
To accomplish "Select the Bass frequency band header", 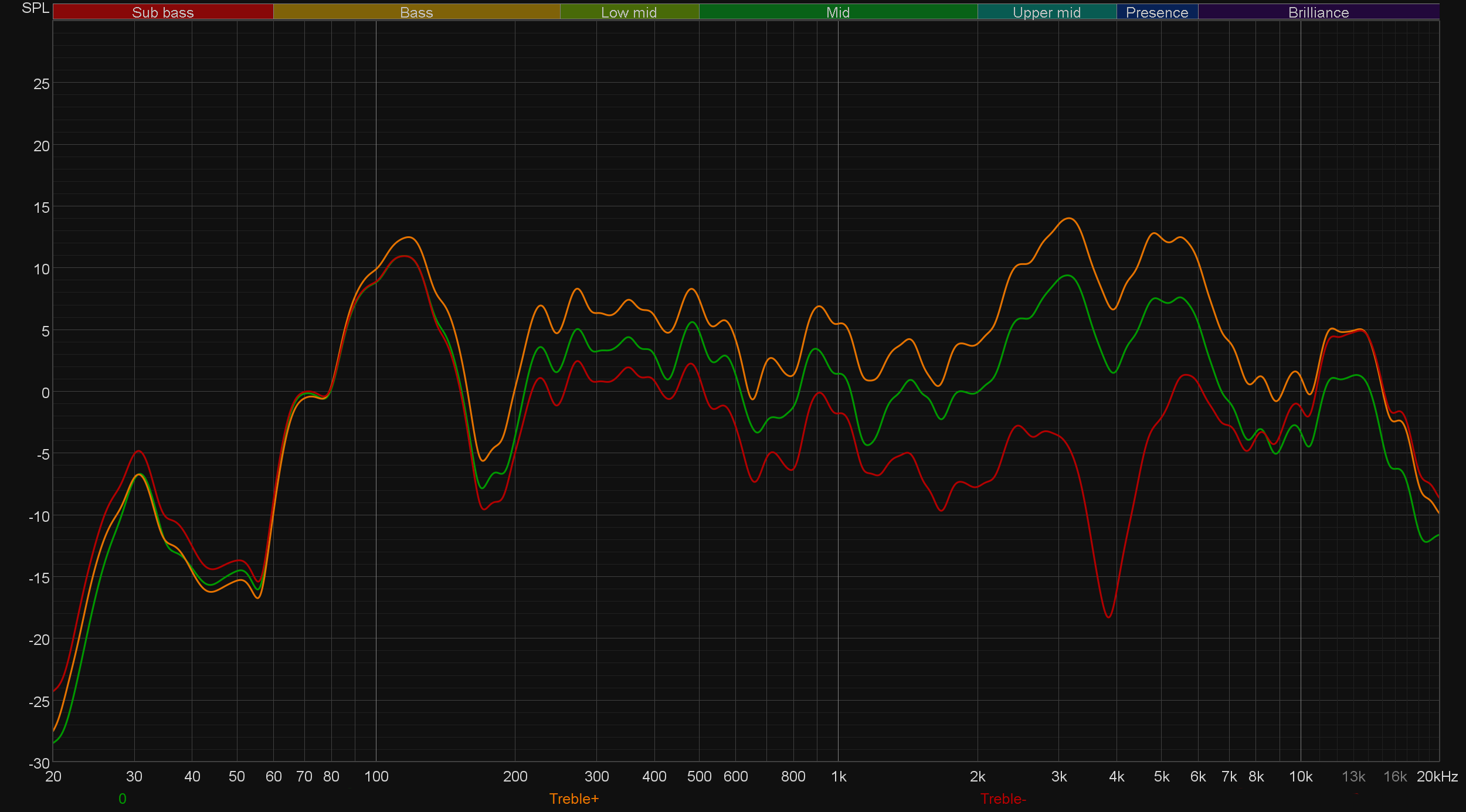I will [416, 12].
